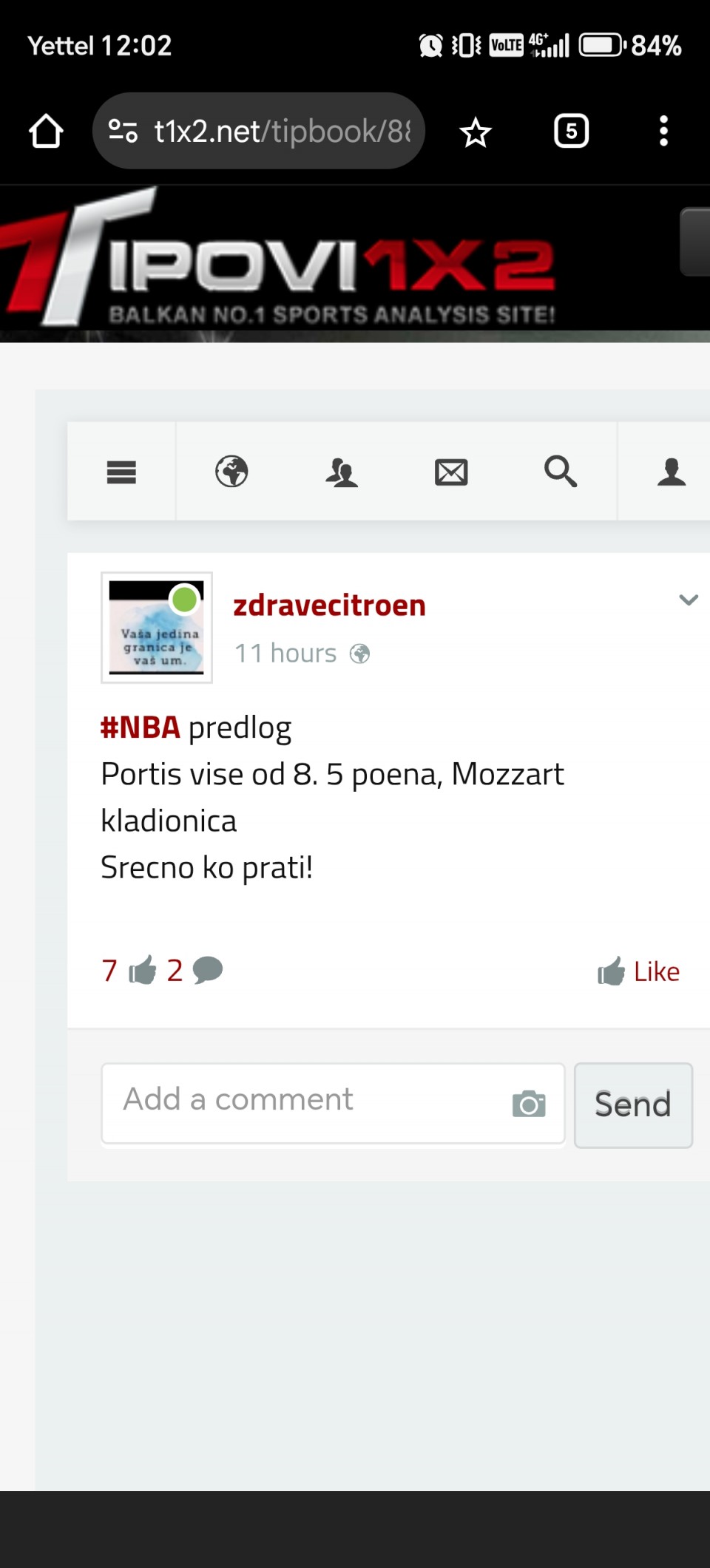710x1568 pixels.
Task: Tap the address bar URL t1x2.net
Action: [281, 132]
